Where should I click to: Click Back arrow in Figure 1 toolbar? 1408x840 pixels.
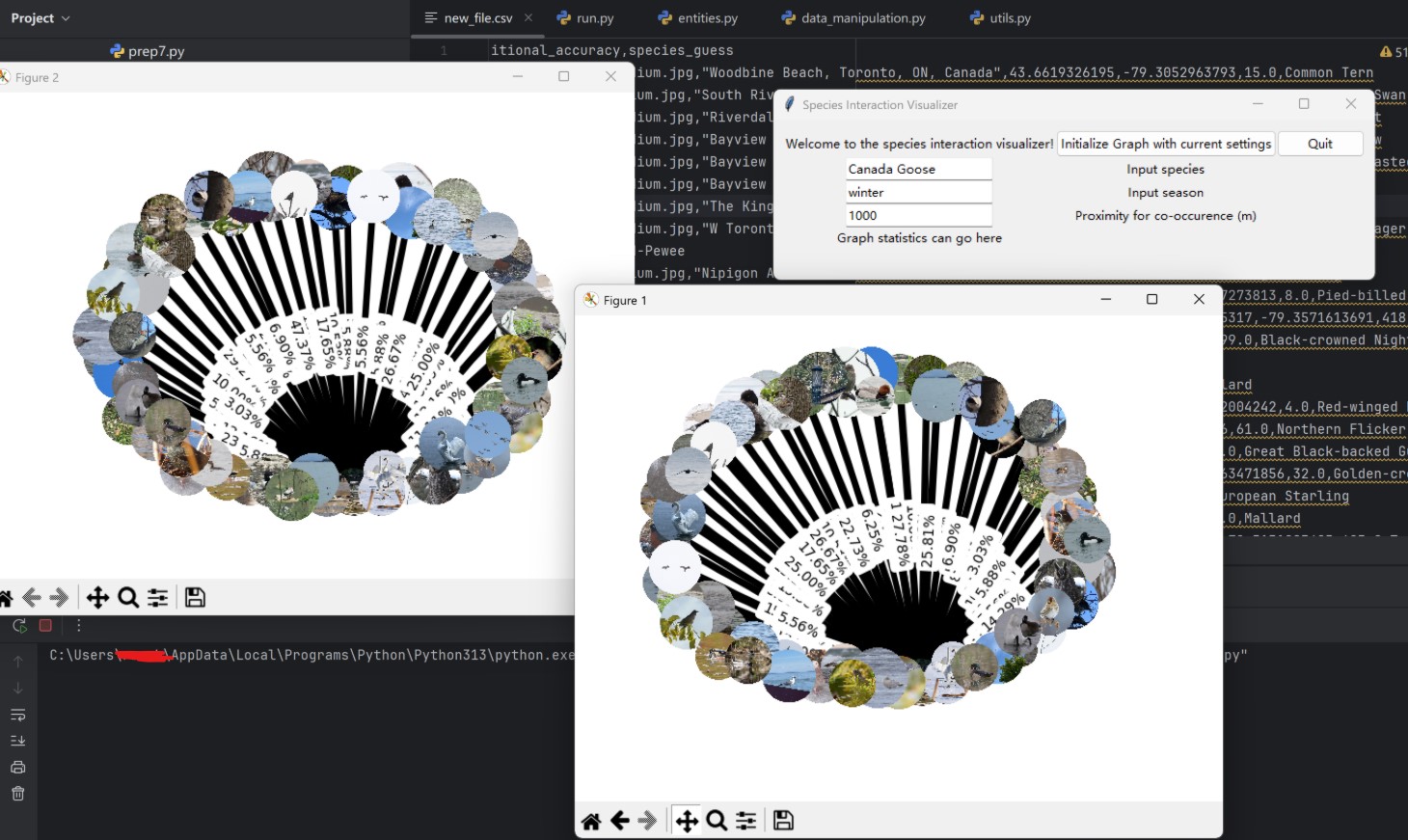tap(620, 821)
